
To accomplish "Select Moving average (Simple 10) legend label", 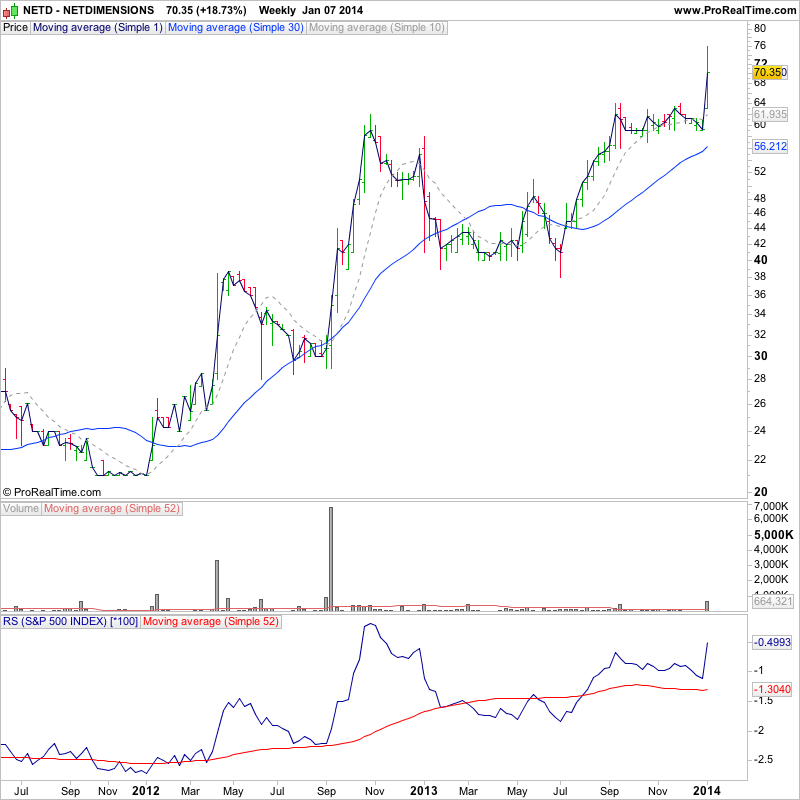I will point(377,28).
